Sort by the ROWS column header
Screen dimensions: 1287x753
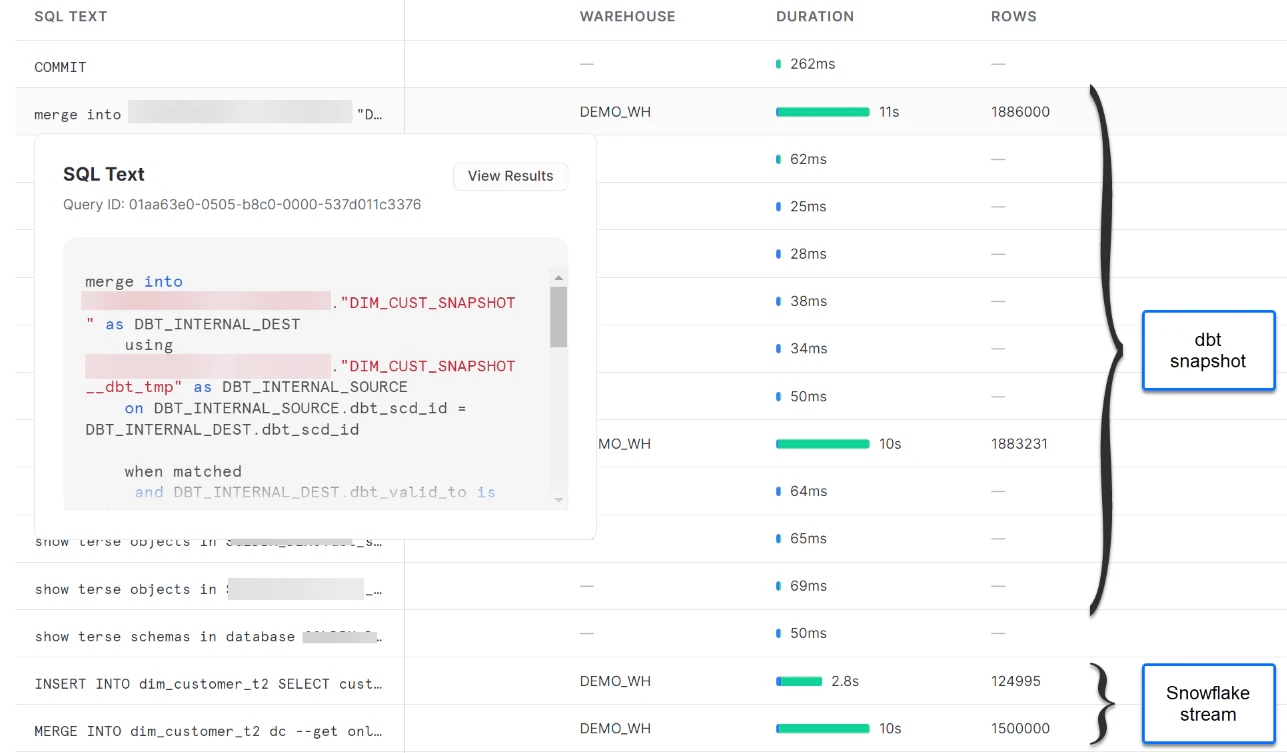coord(1014,17)
